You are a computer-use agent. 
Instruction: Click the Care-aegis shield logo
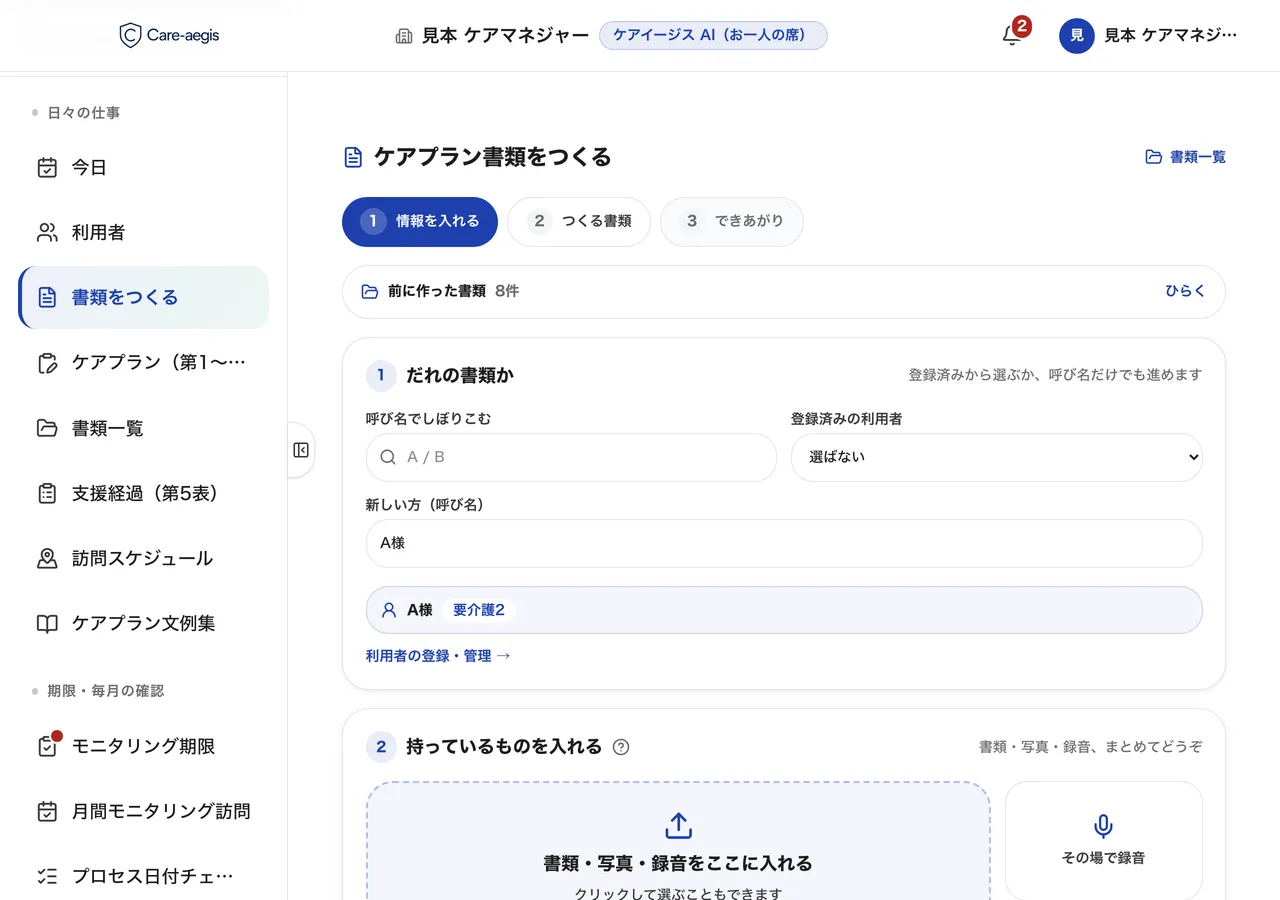tap(130, 36)
